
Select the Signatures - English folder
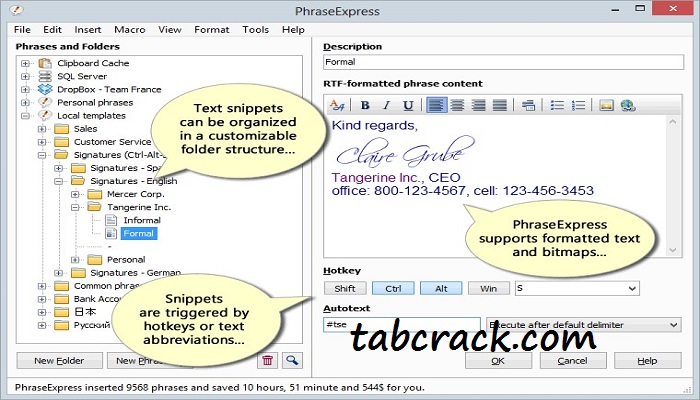[x=133, y=181]
